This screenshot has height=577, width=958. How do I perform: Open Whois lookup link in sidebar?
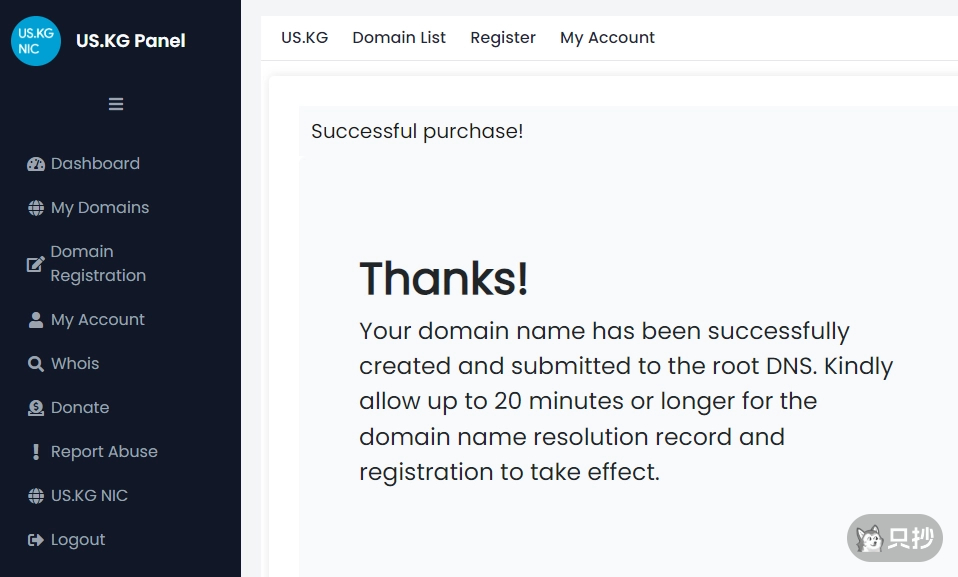click(75, 364)
